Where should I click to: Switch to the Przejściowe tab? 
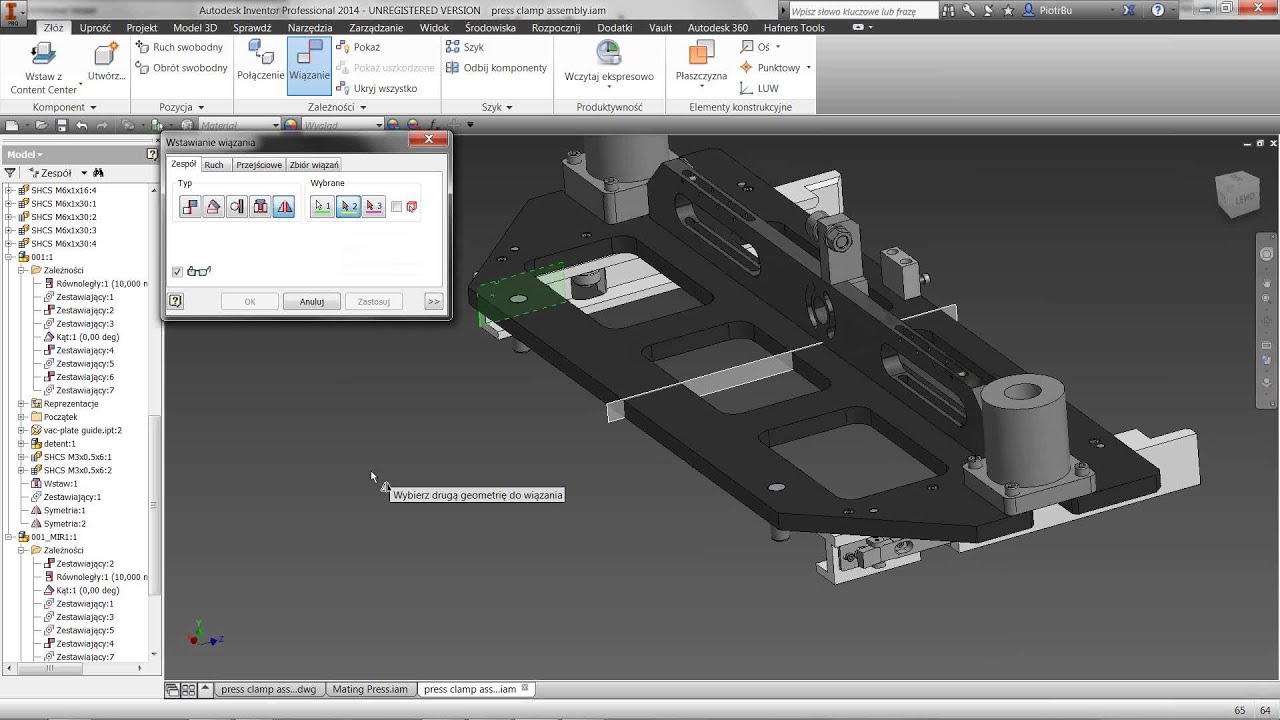click(x=259, y=165)
